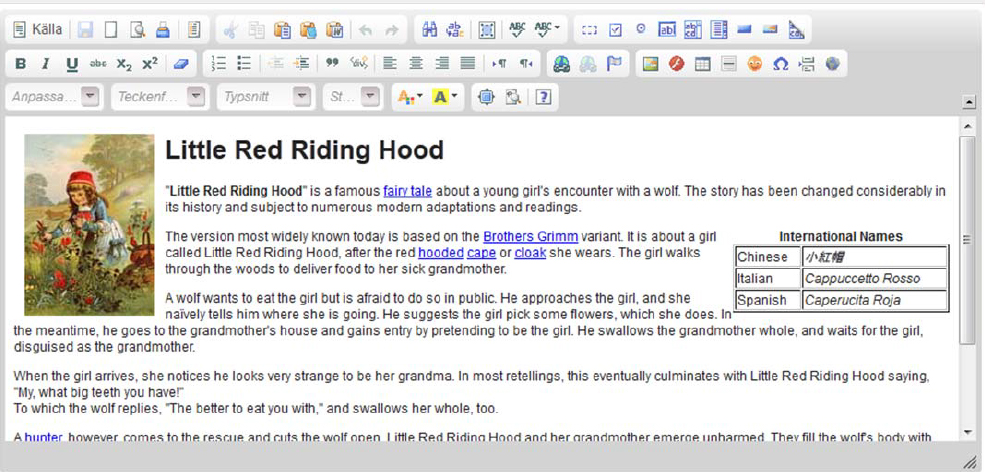Toggle bold formatting
The width and height of the screenshot is (985, 472).
point(20,63)
